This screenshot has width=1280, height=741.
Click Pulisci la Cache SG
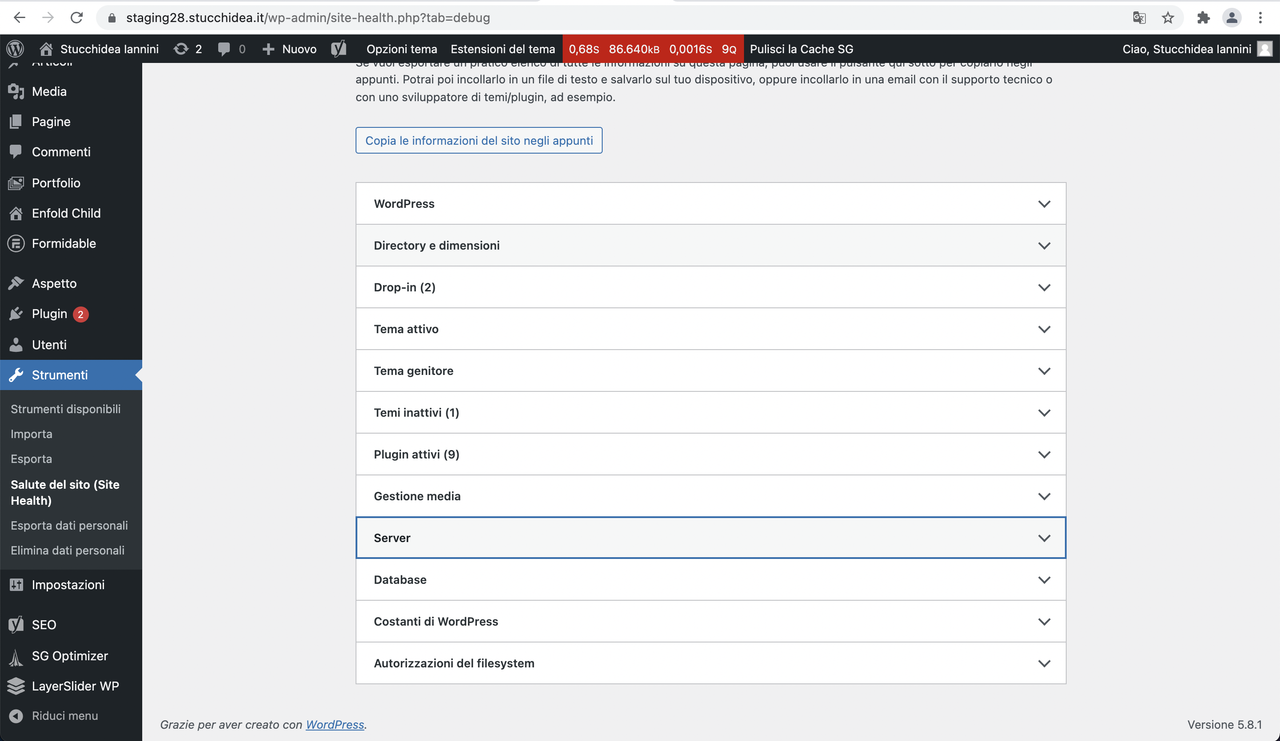[801, 49]
